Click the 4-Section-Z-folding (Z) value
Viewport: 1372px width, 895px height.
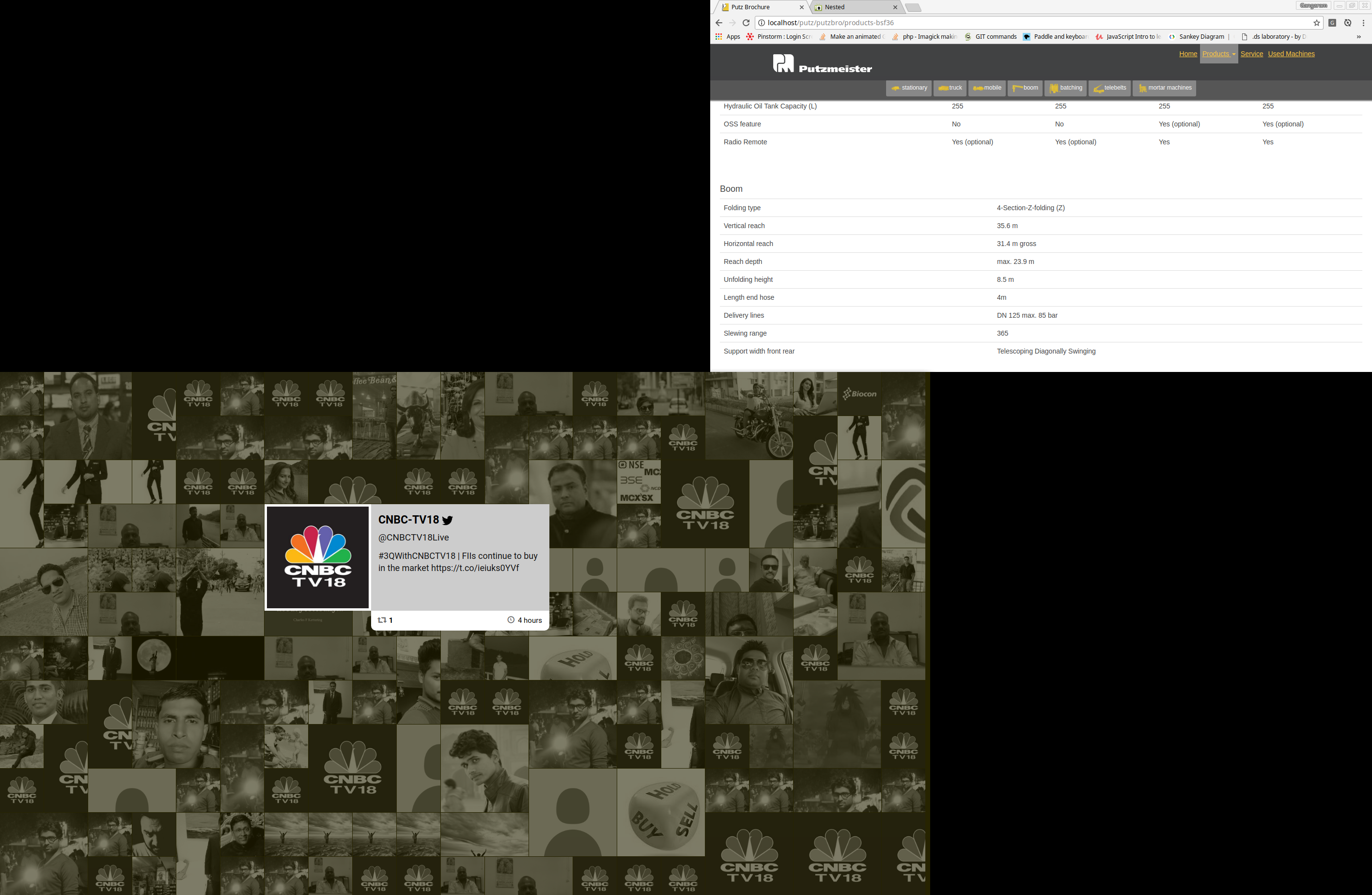point(1031,208)
